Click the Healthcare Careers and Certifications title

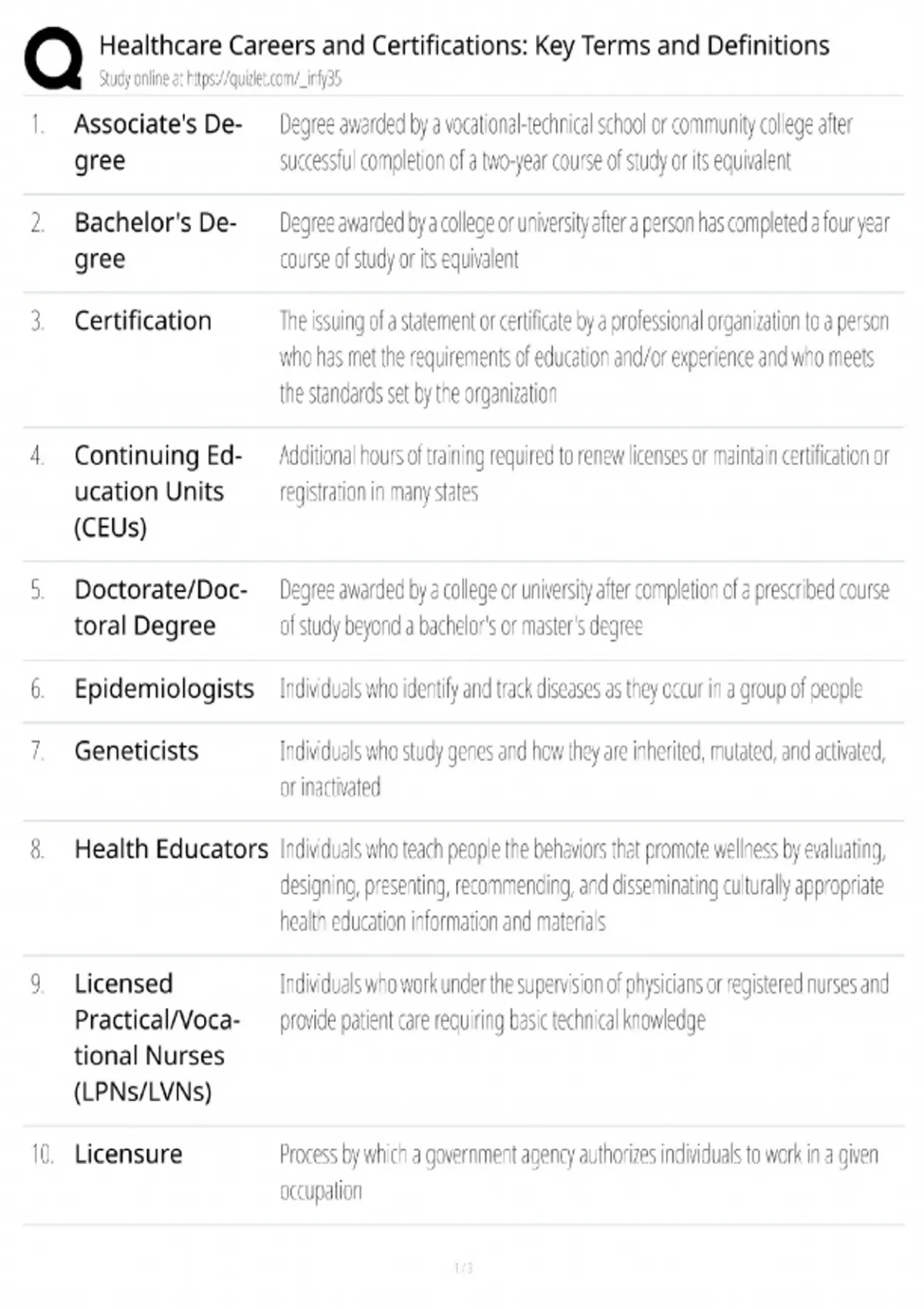click(x=464, y=46)
